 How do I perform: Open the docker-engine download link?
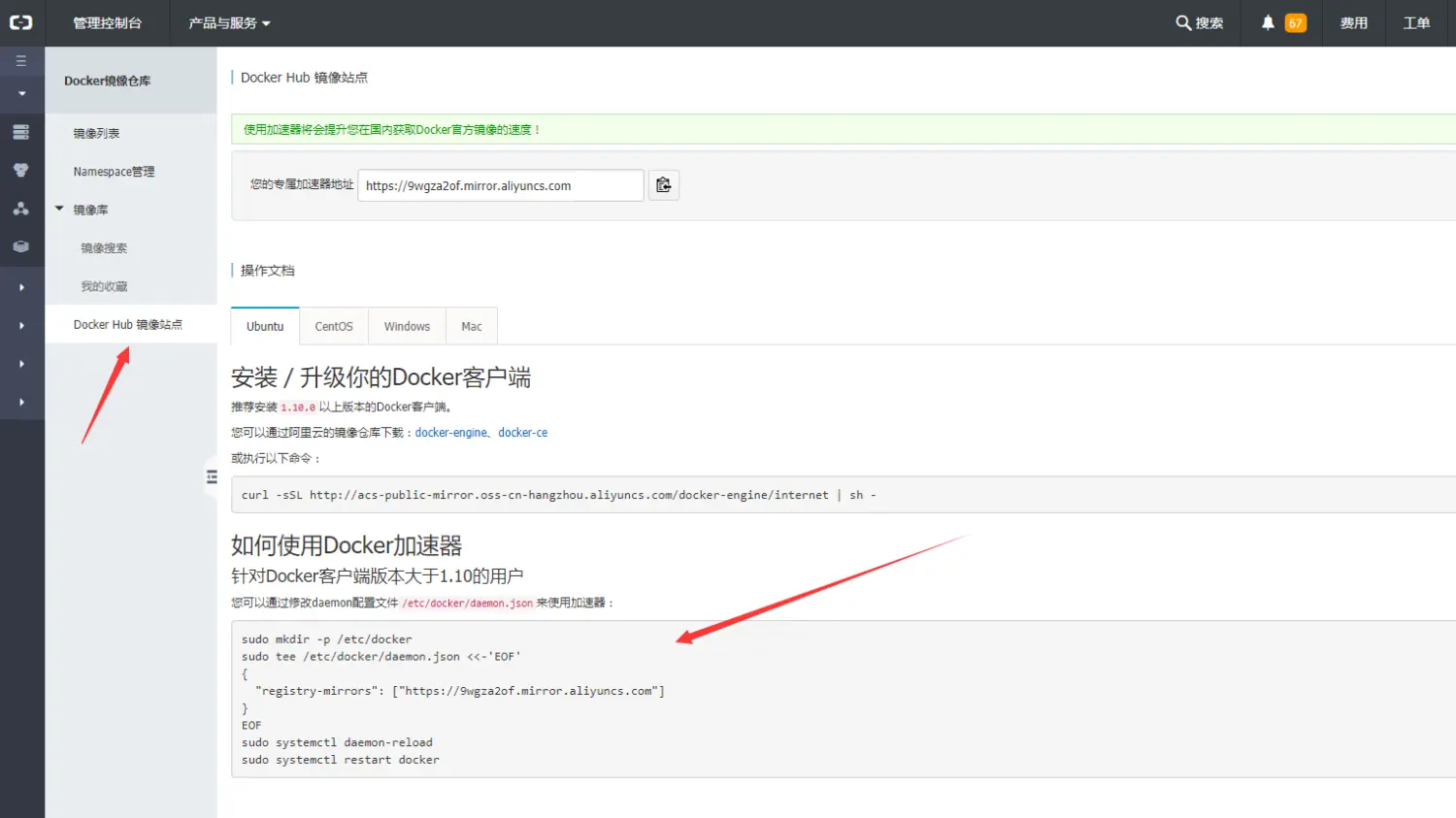(x=450, y=433)
